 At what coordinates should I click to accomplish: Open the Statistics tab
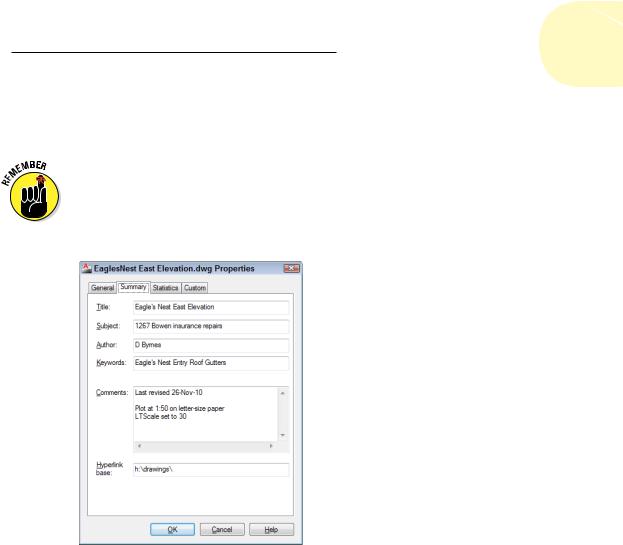tap(165, 288)
